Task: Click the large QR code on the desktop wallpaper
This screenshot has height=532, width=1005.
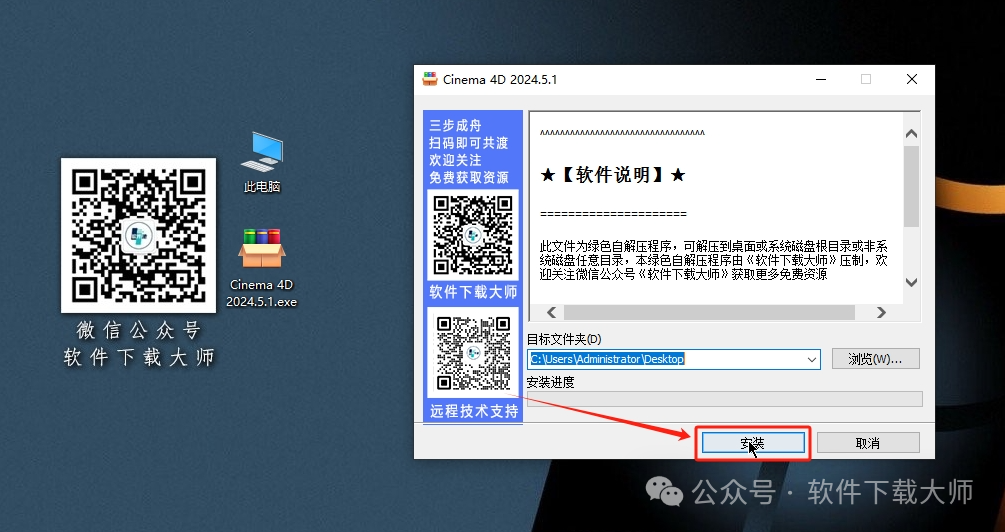Action: tap(138, 236)
